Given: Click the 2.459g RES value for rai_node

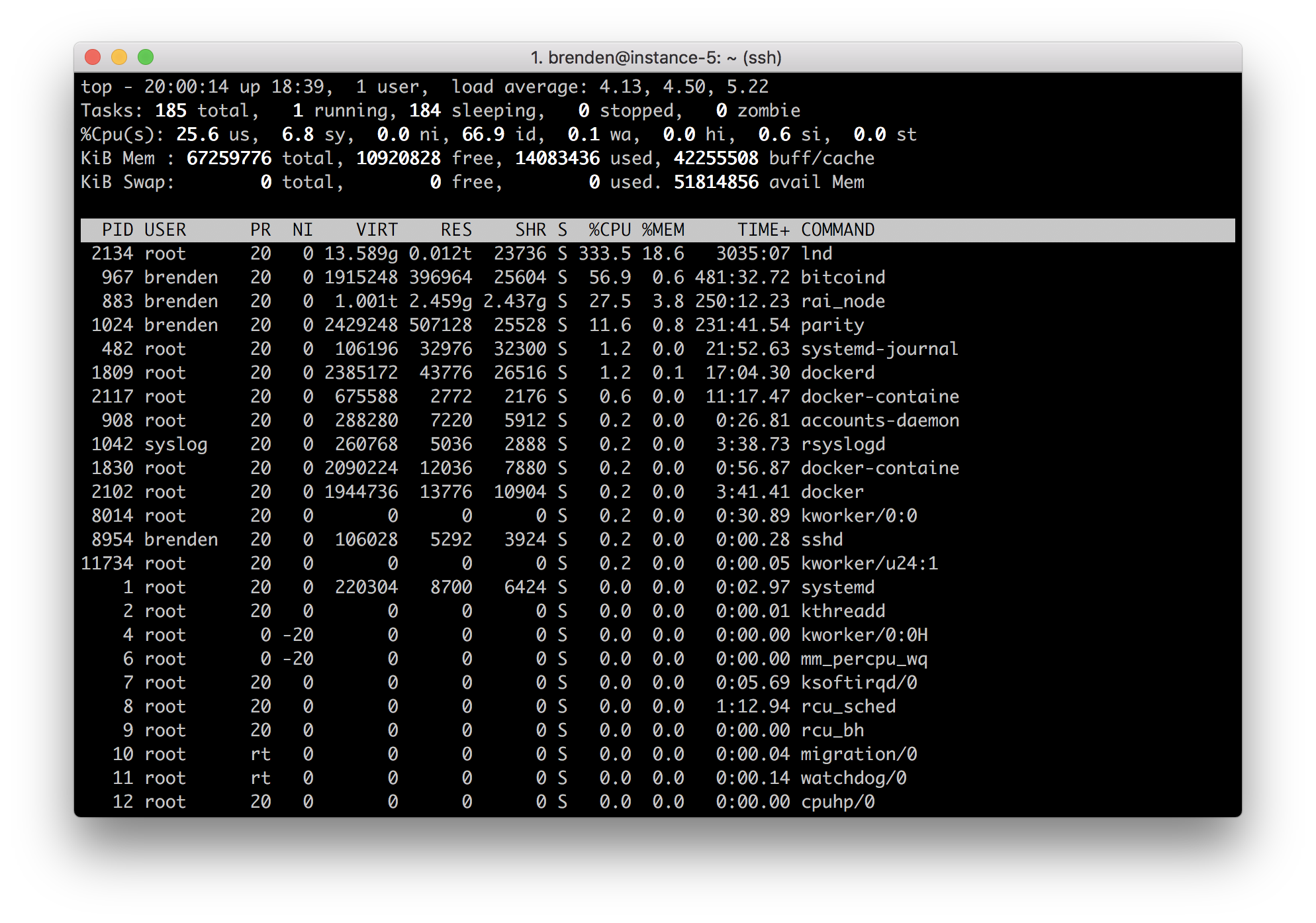Looking at the screenshot, I should coord(440,301).
